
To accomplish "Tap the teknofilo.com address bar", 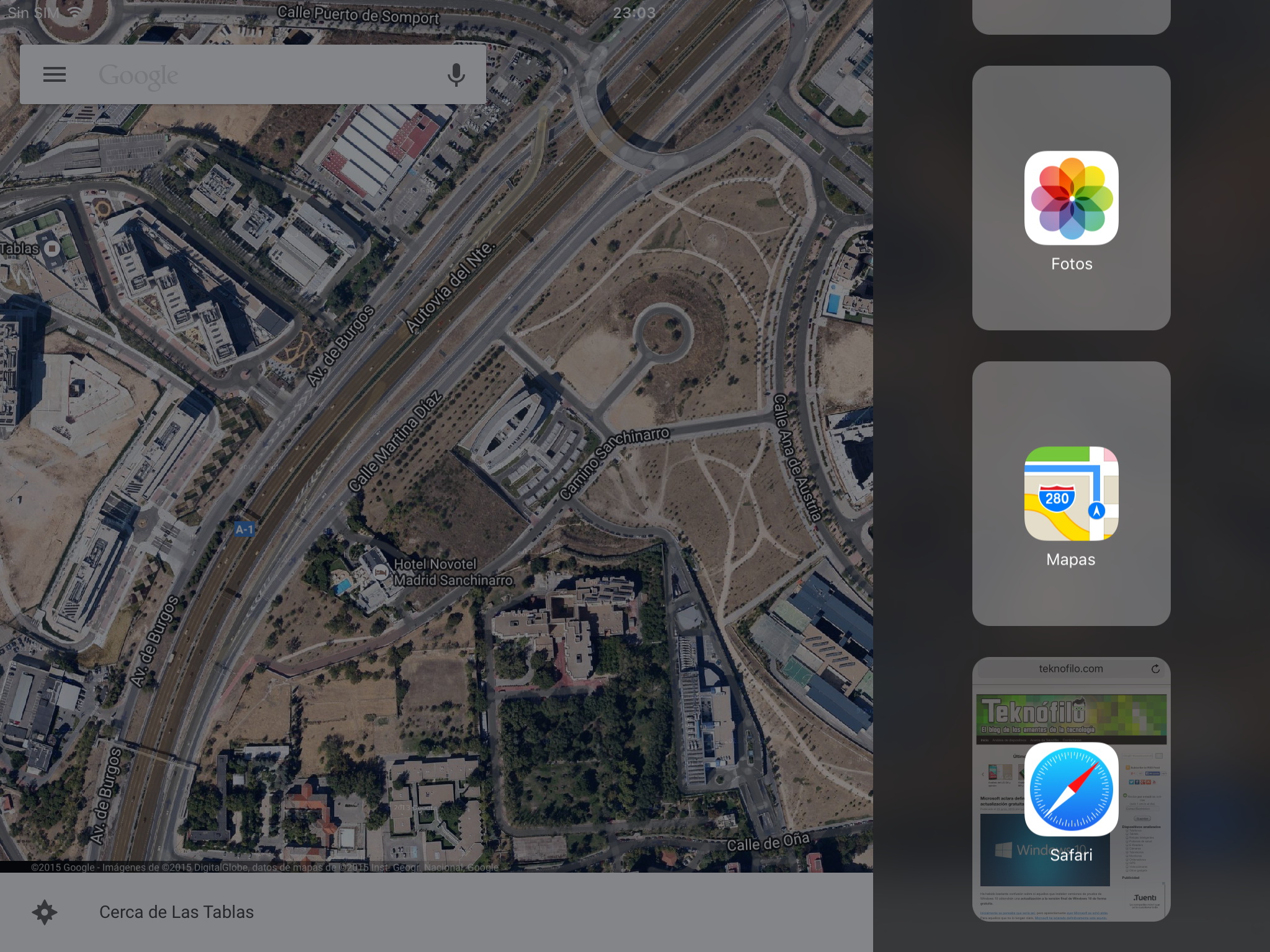I will [x=1070, y=669].
